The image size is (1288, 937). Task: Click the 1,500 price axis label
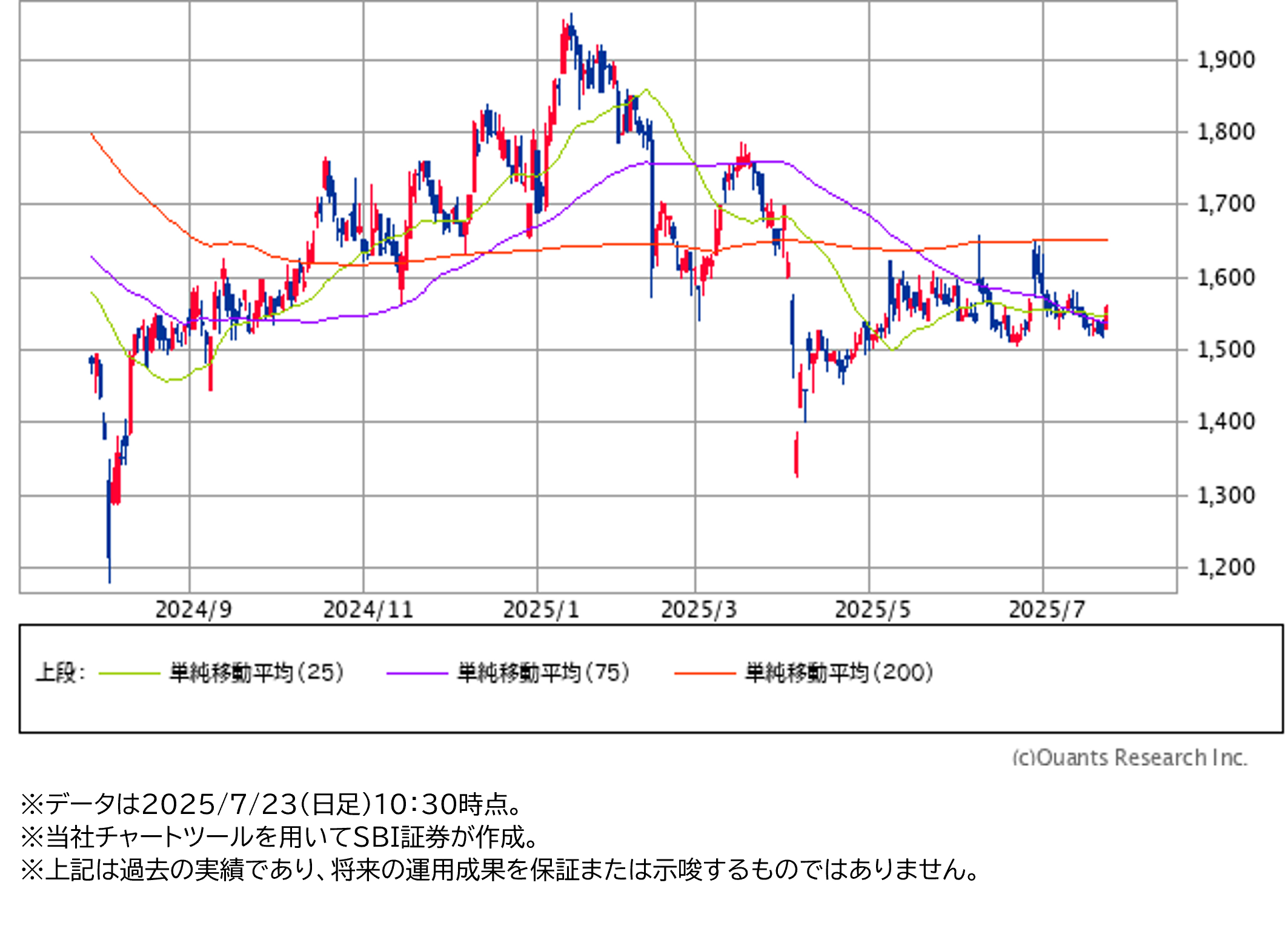click(x=1226, y=350)
